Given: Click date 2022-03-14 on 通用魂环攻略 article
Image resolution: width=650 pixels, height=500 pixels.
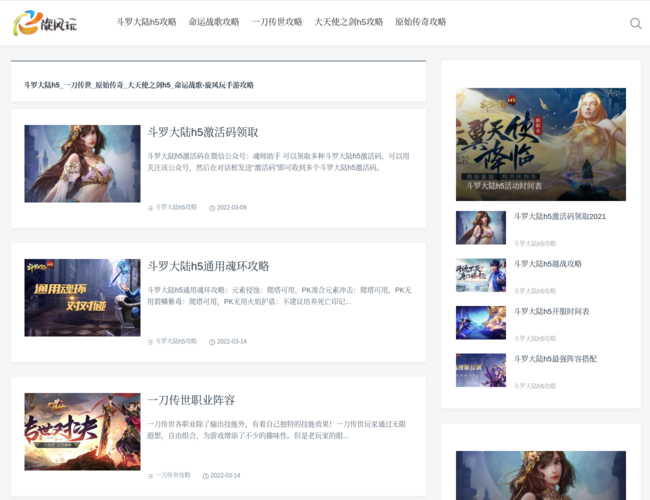Looking at the screenshot, I should [x=232, y=341].
